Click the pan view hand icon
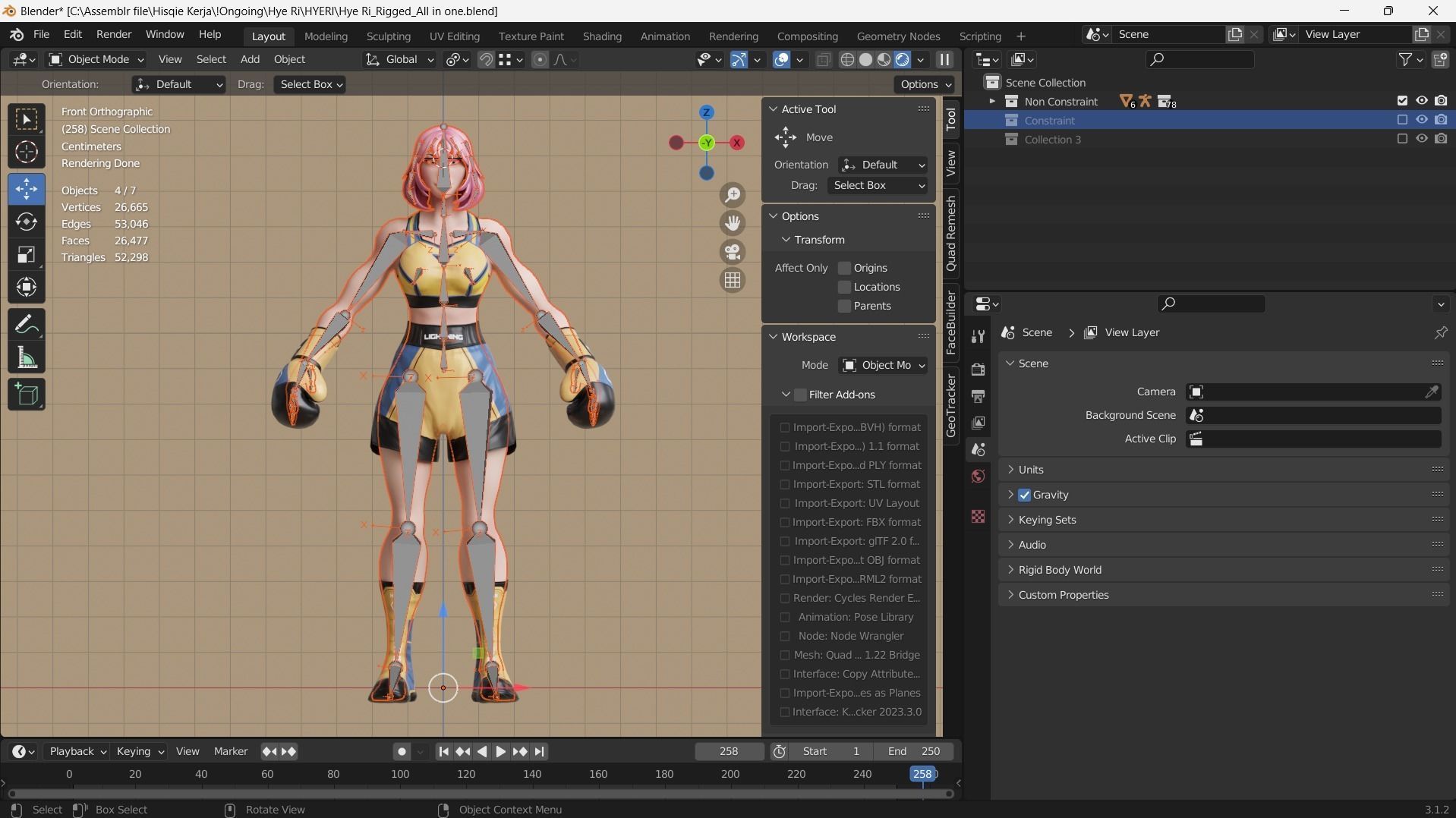 [x=733, y=223]
